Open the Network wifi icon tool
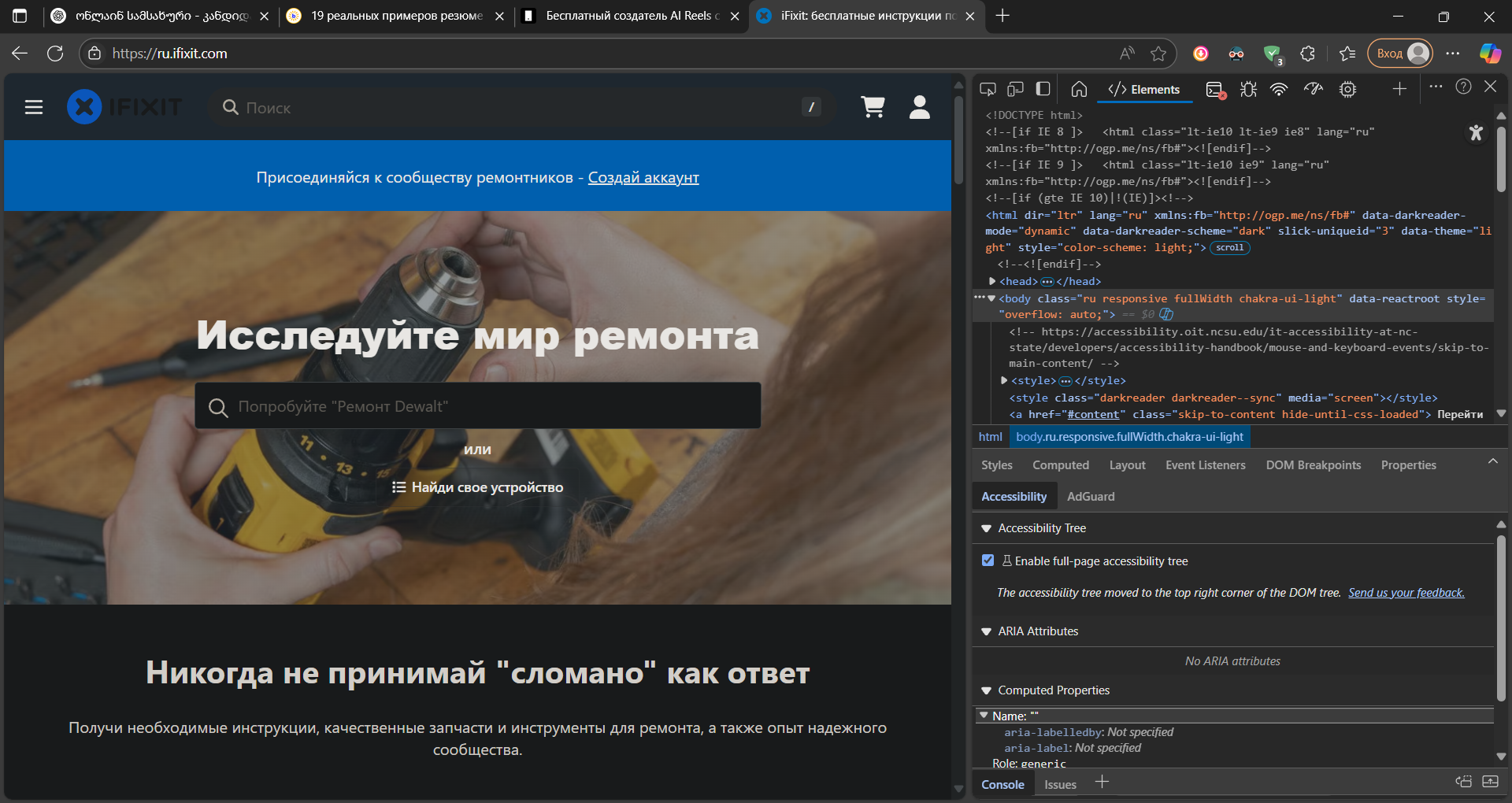 click(1279, 89)
